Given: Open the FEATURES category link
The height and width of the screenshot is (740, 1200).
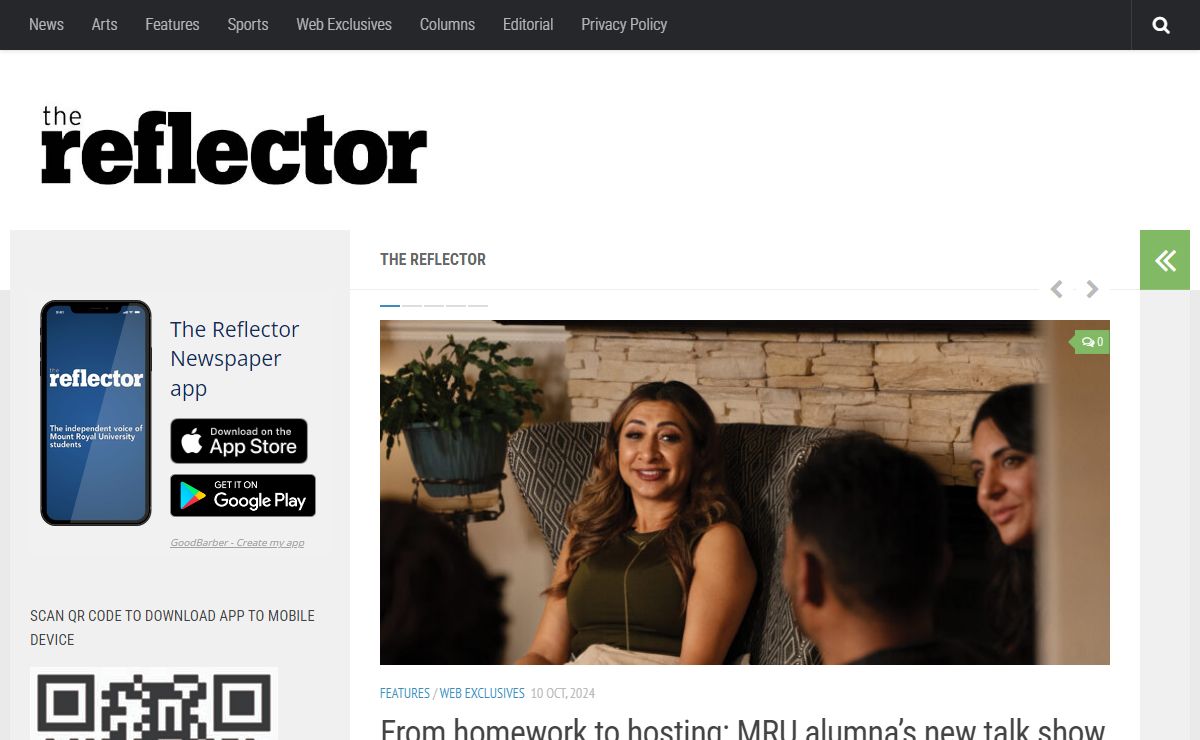Looking at the screenshot, I should pos(405,693).
